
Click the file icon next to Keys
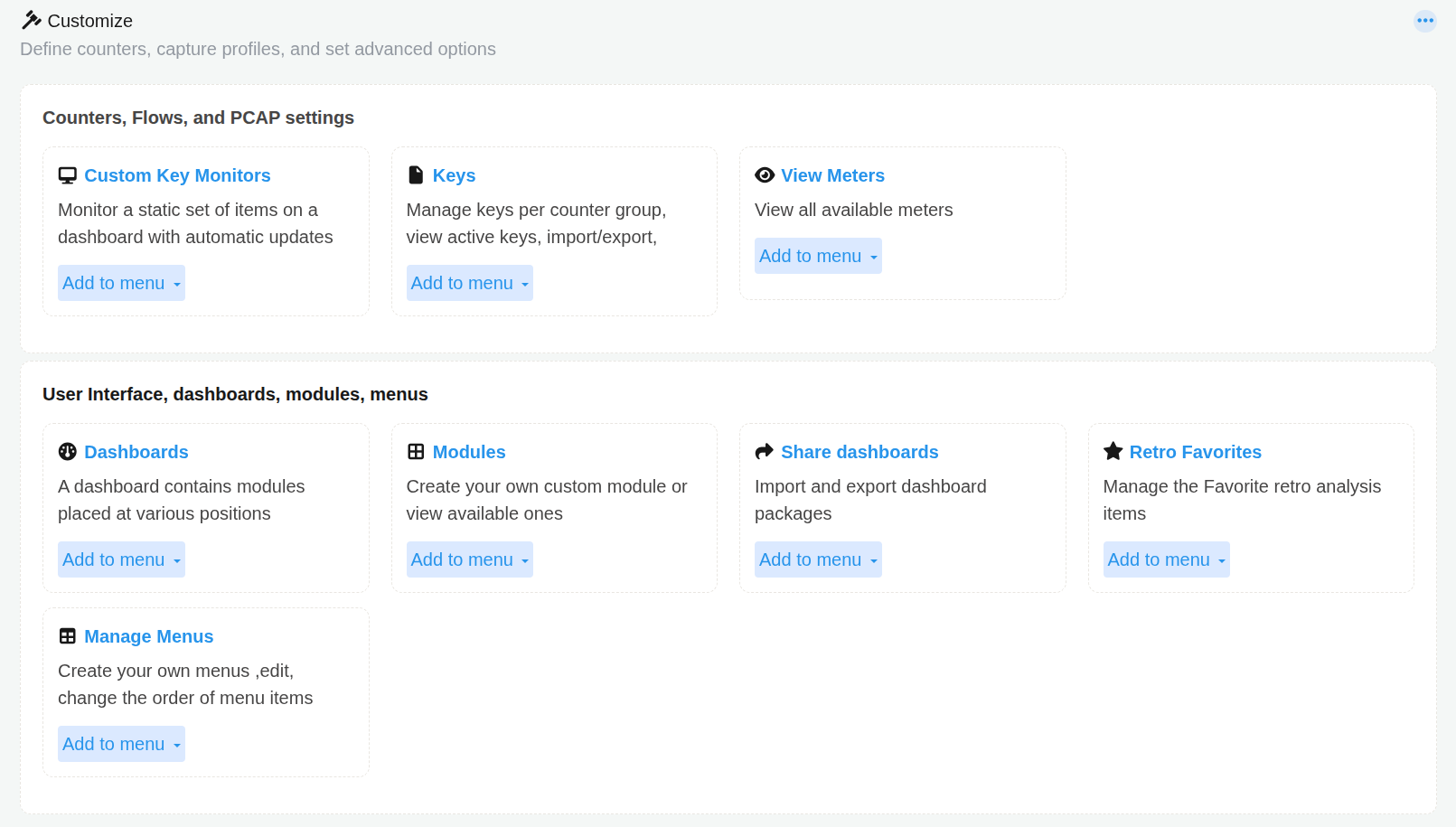(x=416, y=175)
